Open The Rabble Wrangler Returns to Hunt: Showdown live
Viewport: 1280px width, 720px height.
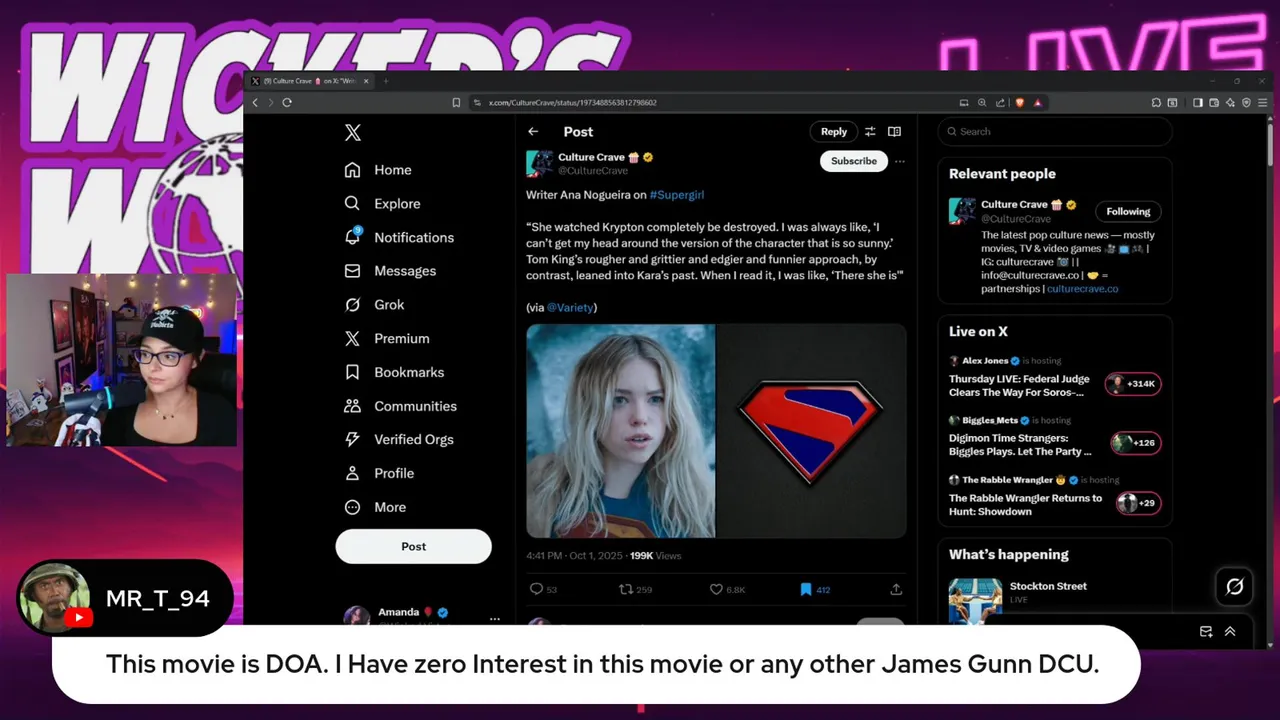[1025, 505]
